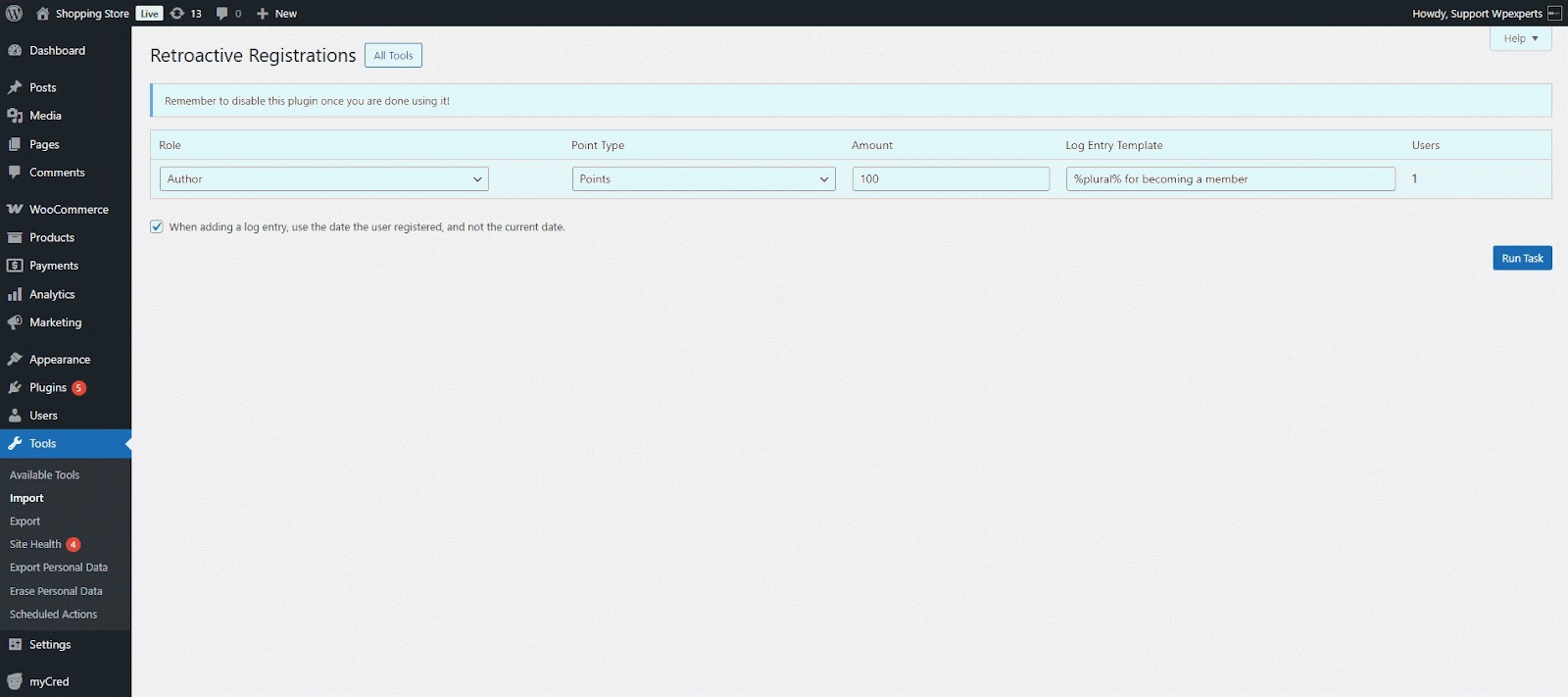Open the Role dropdown showing Author
This screenshot has width=1568, height=697.
click(x=323, y=178)
